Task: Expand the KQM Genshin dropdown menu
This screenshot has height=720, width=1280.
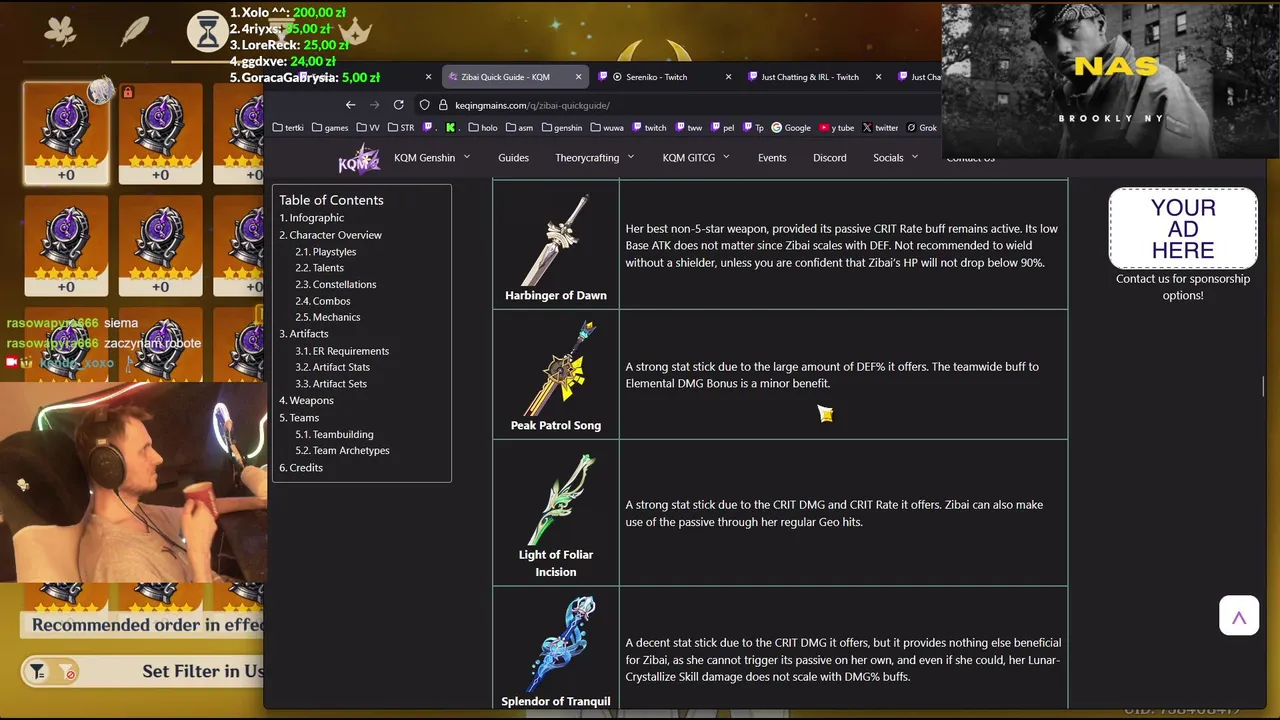Action: [x=432, y=158]
